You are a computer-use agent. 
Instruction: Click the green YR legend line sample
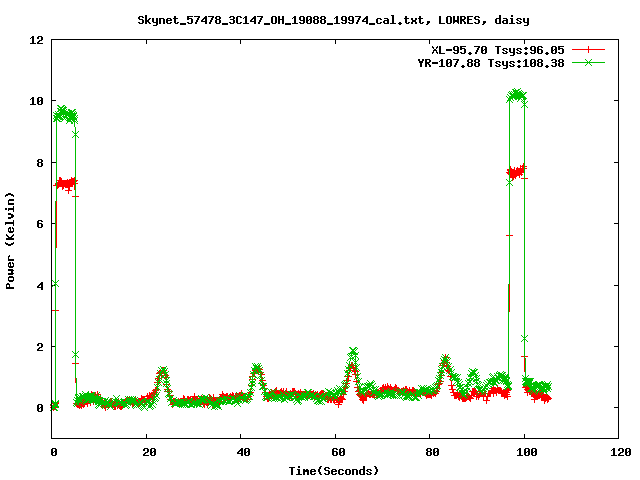tap(588, 62)
